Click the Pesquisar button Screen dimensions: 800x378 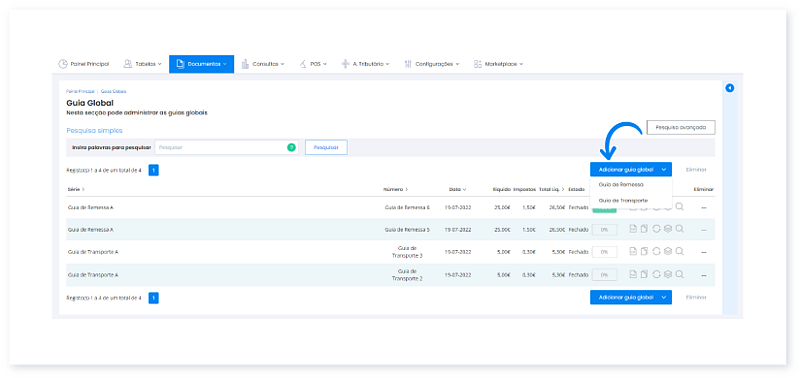click(326, 147)
